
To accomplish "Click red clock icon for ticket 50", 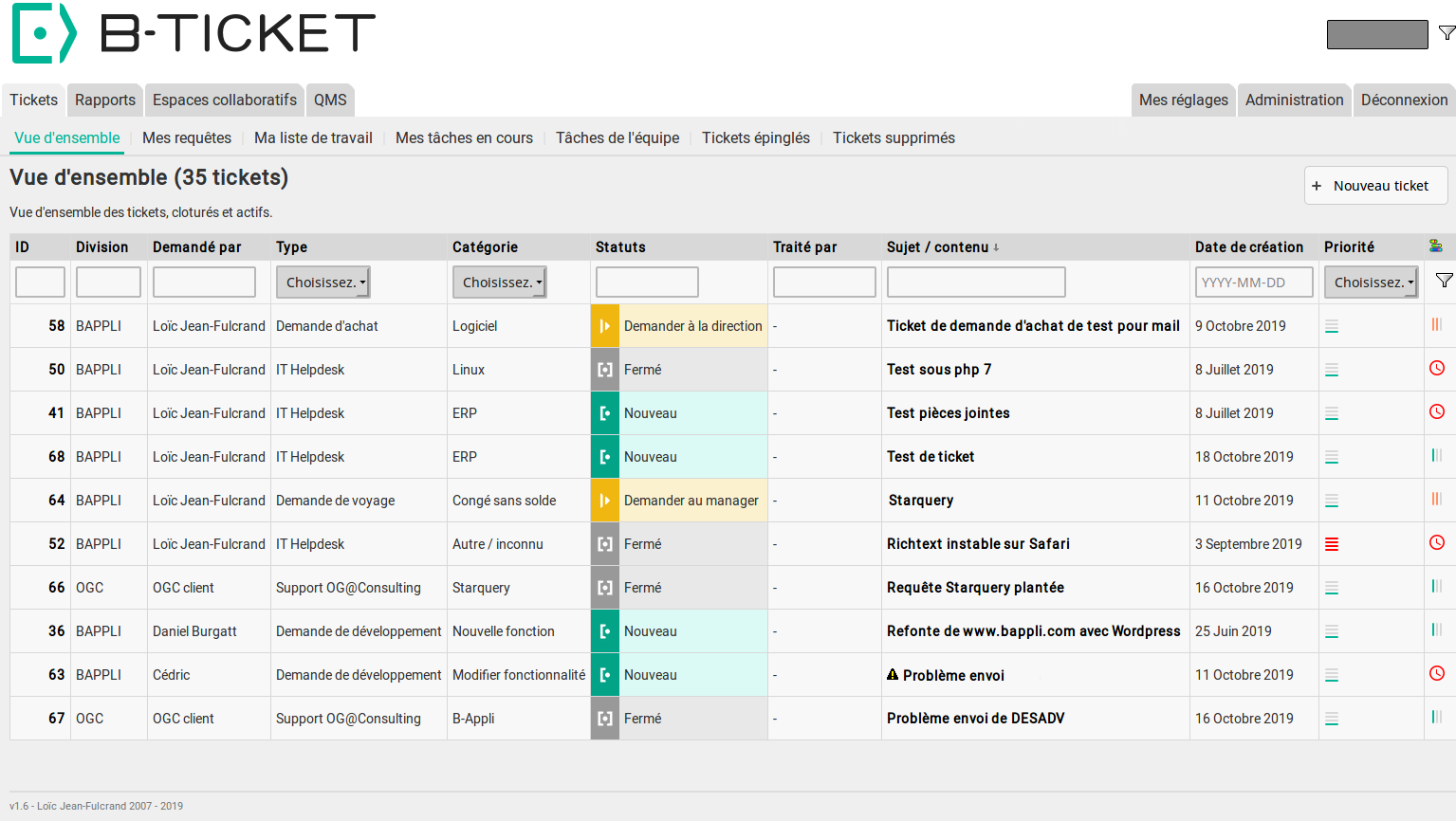I will [x=1437, y=368].
